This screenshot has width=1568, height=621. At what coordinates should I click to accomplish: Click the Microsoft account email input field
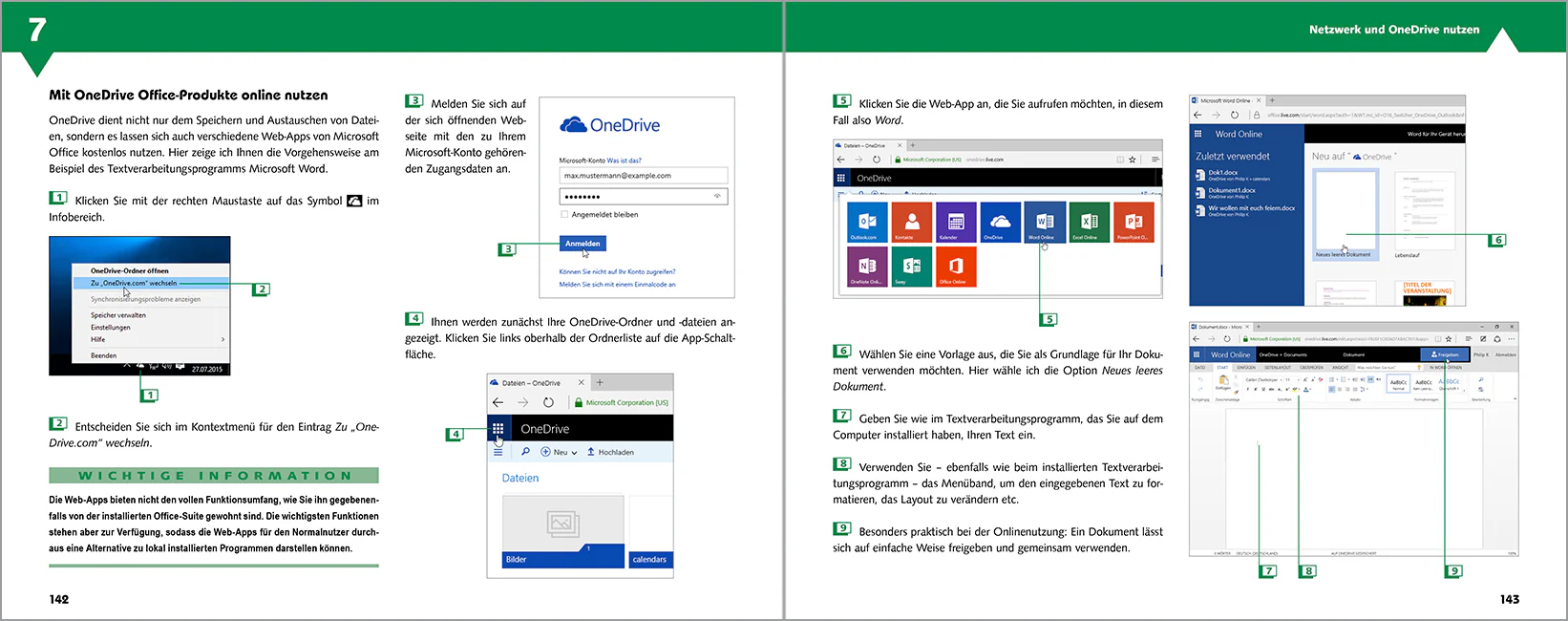644,176
